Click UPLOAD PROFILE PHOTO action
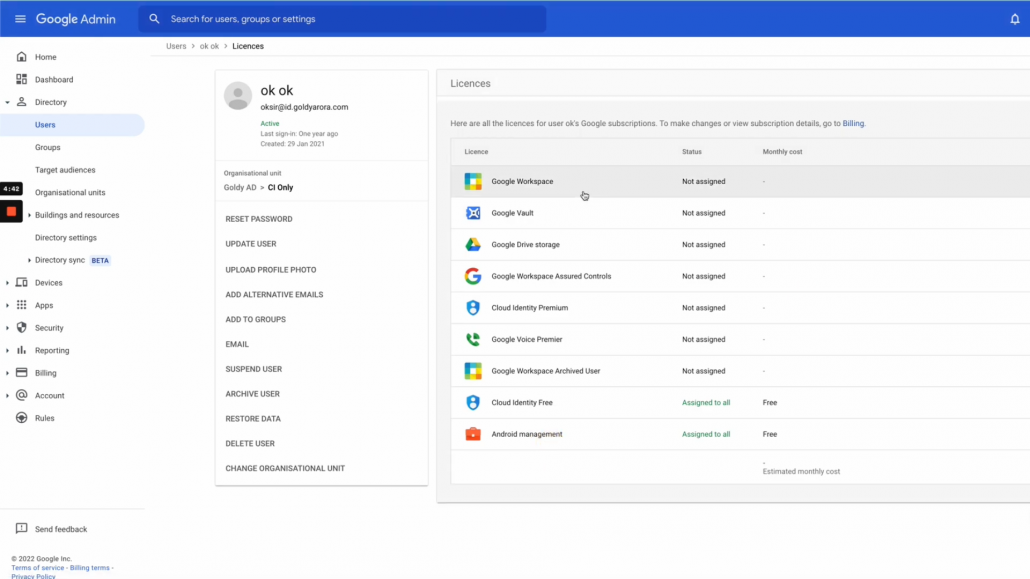The width and height of the screenshot is (1030, 579). (x=271, y=270)
